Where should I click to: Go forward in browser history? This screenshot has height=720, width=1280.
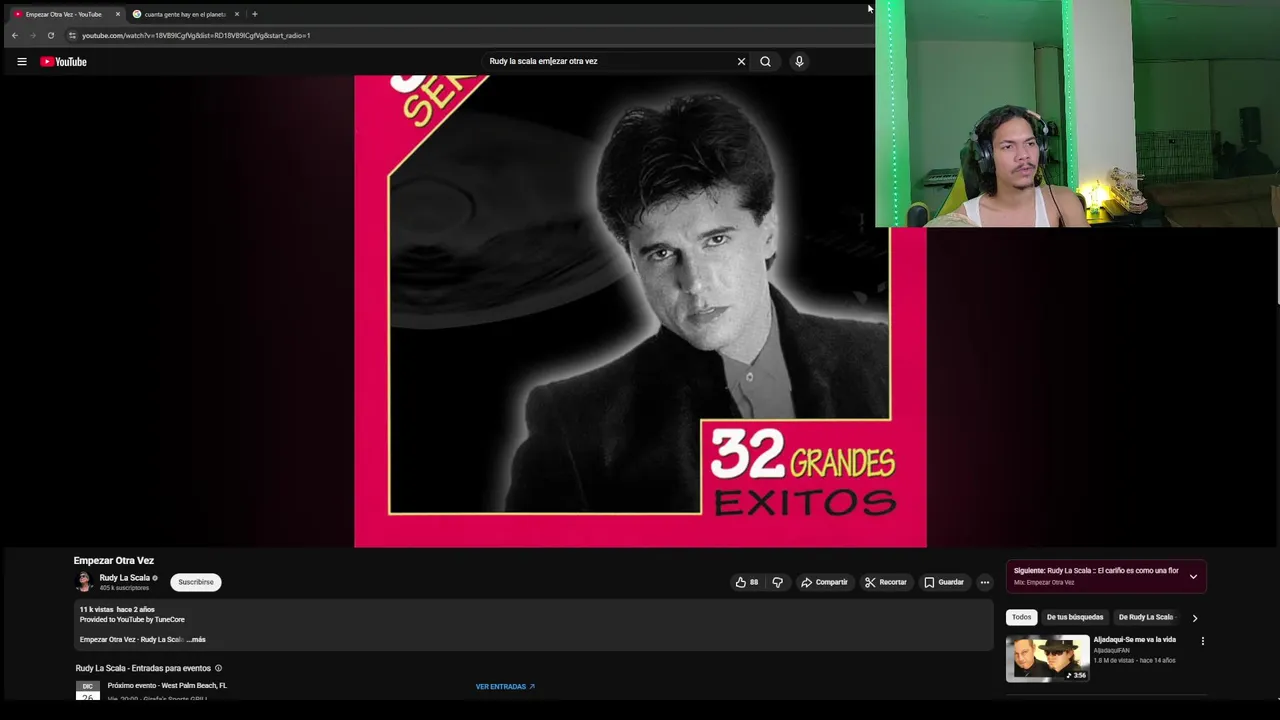pyautogui.click(x=32, y=35)
